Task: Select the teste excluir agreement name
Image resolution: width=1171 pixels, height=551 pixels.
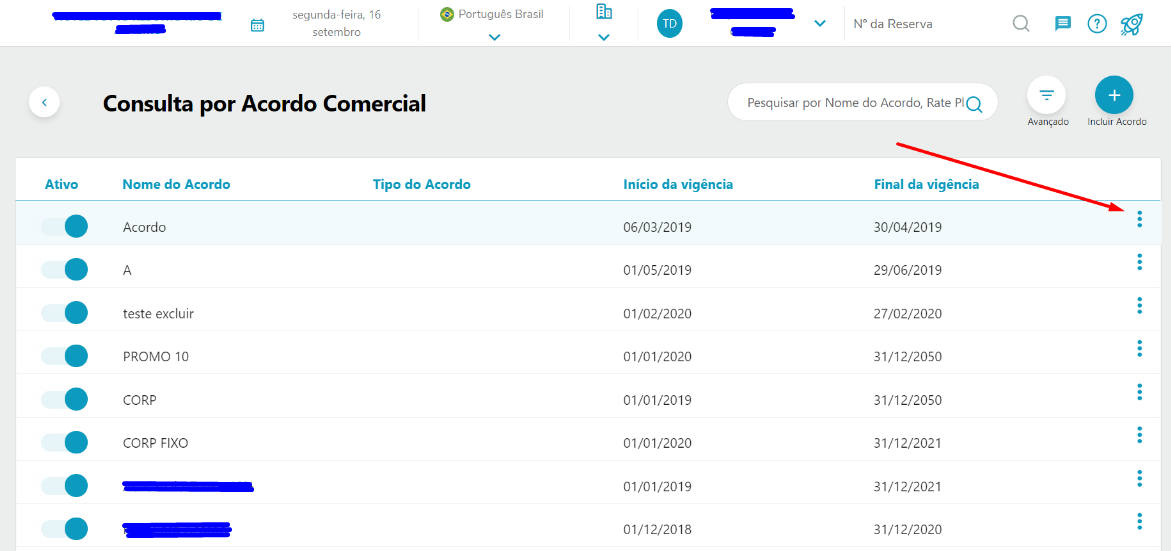Action: click(158, 314)
